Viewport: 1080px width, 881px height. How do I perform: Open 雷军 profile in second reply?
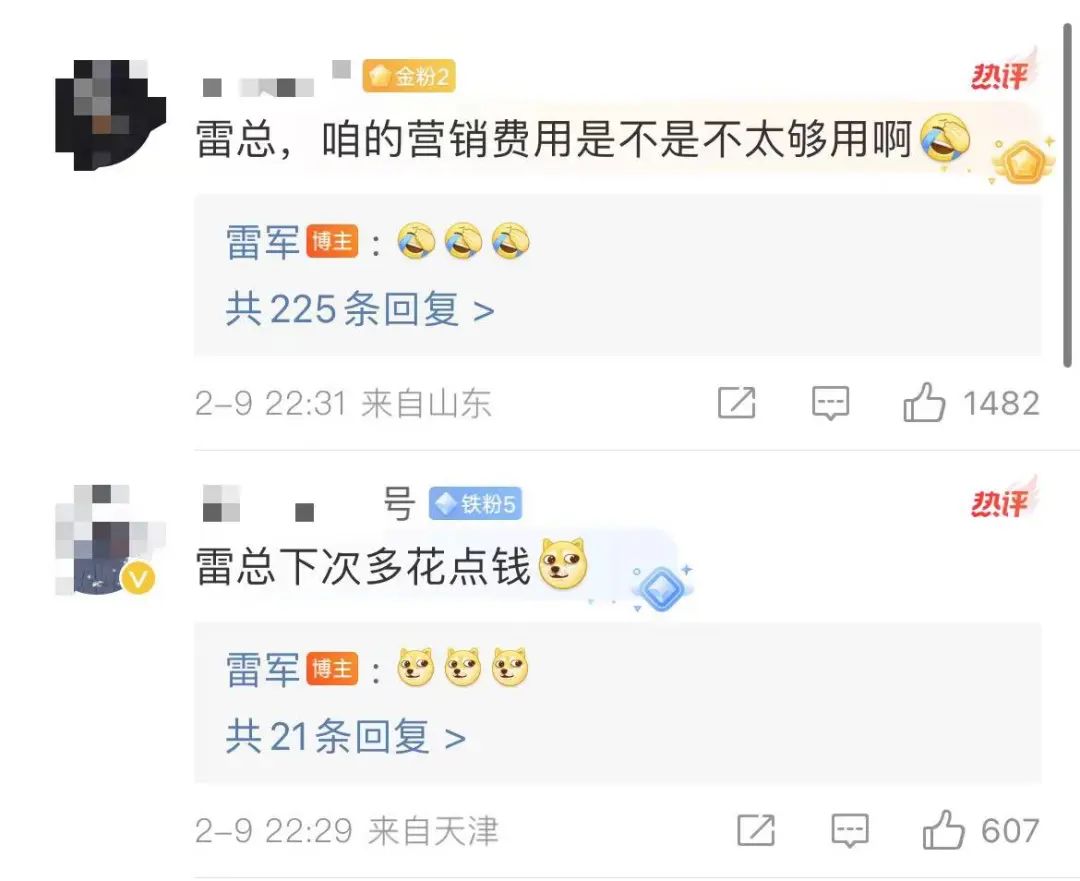(x=262, y=670)
